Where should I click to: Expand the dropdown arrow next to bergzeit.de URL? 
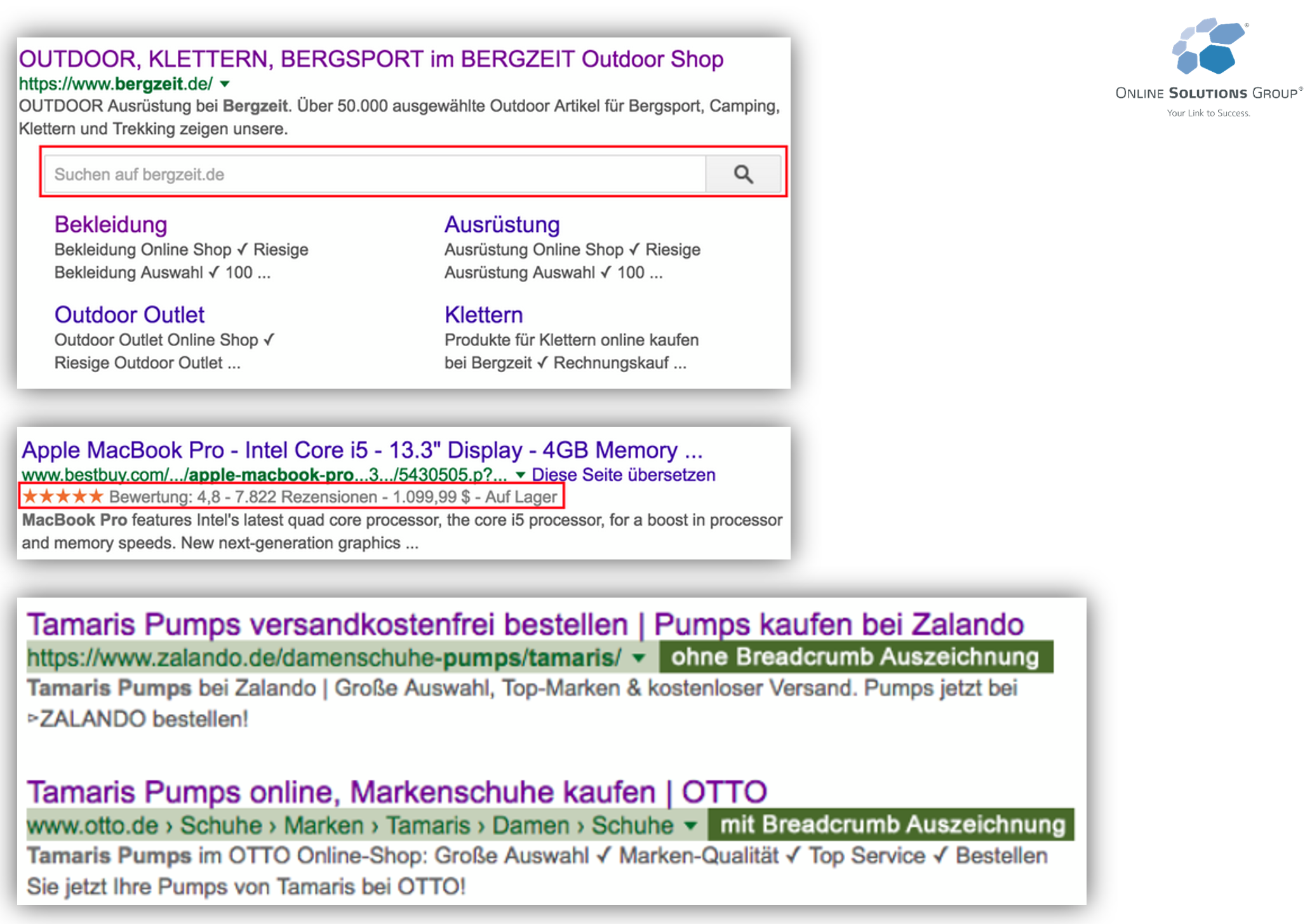click(x=225, y=84)
